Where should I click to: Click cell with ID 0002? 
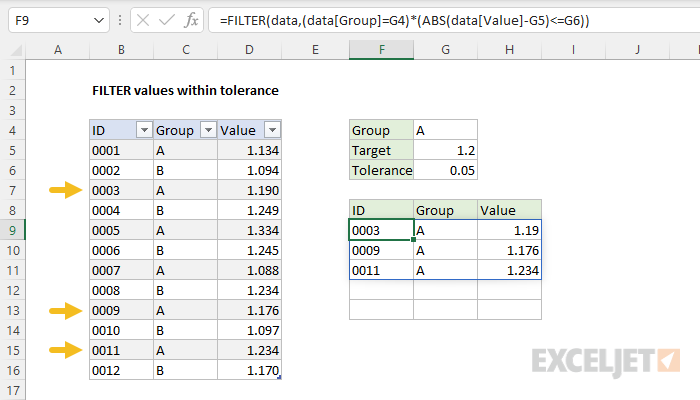tap(121, 171)
